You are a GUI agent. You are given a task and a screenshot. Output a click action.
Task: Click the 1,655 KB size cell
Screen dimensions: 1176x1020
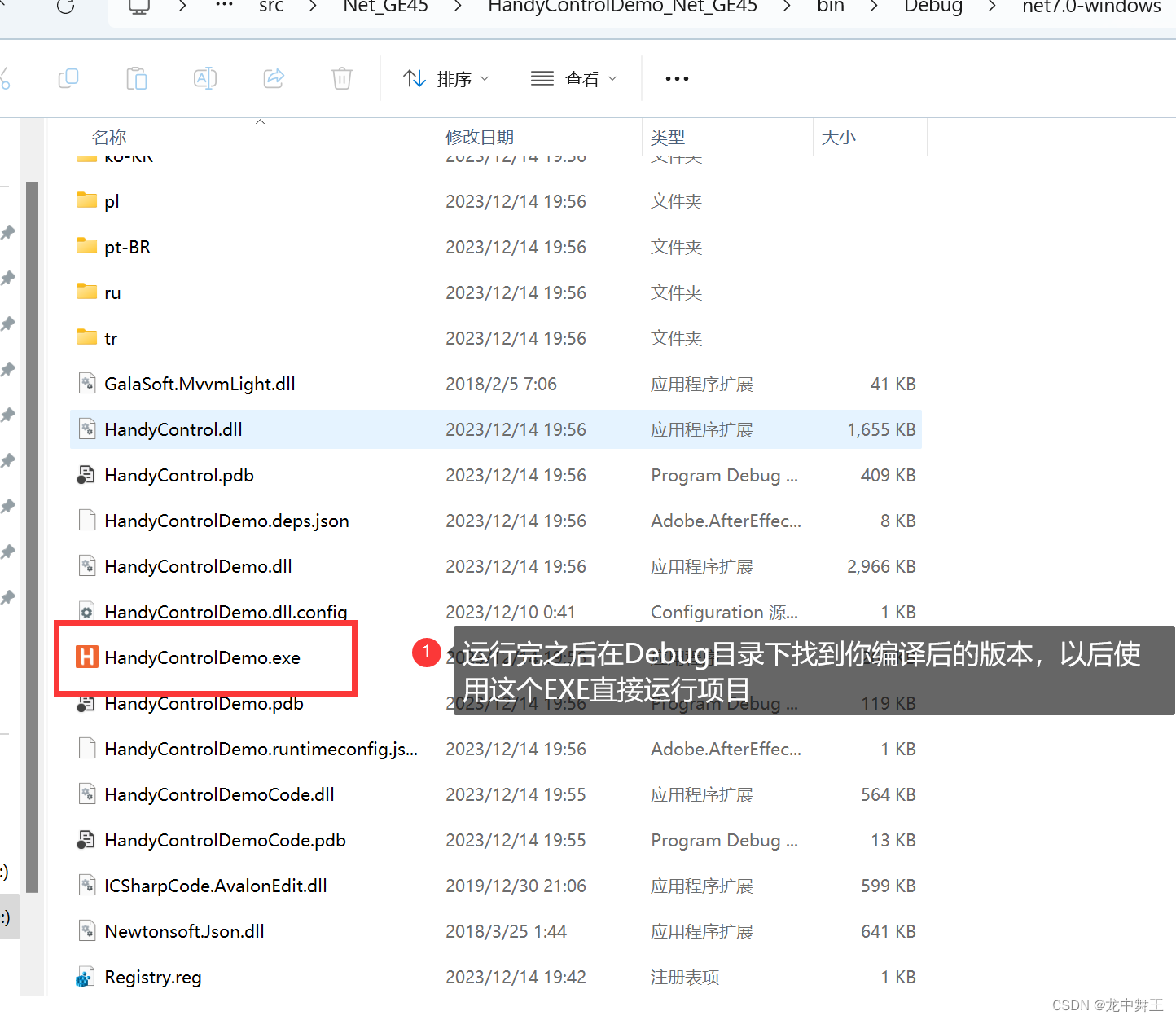coord(881,429)
